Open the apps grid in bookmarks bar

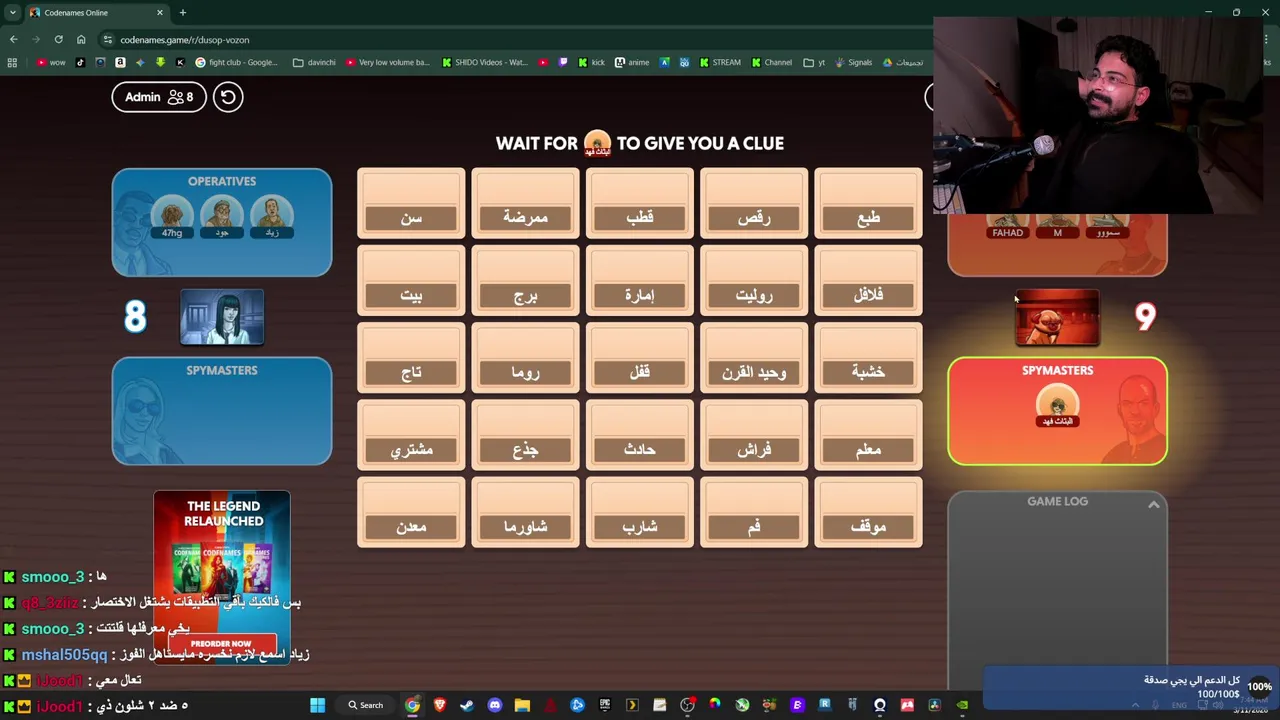(x=12, y=62)
